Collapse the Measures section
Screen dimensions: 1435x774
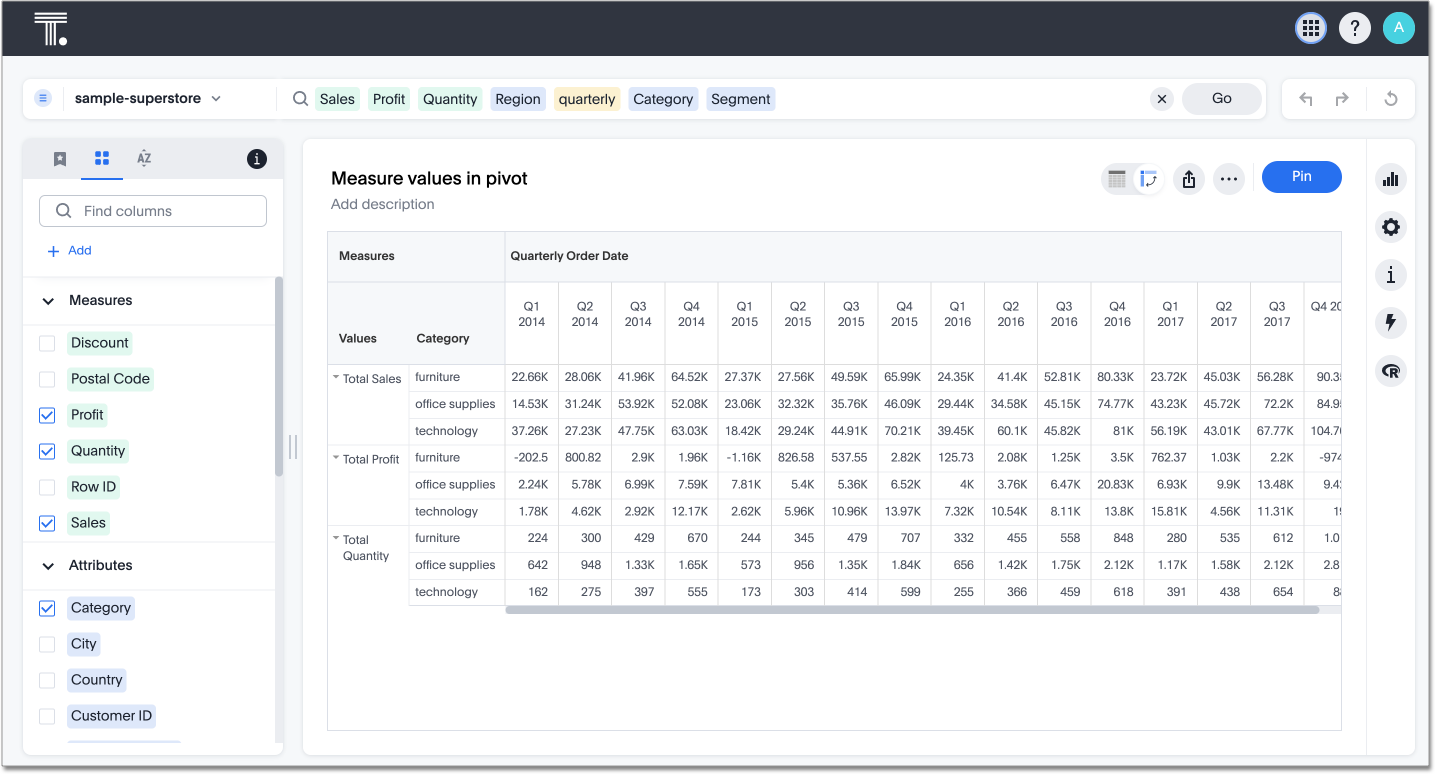[x=47, y=301]
